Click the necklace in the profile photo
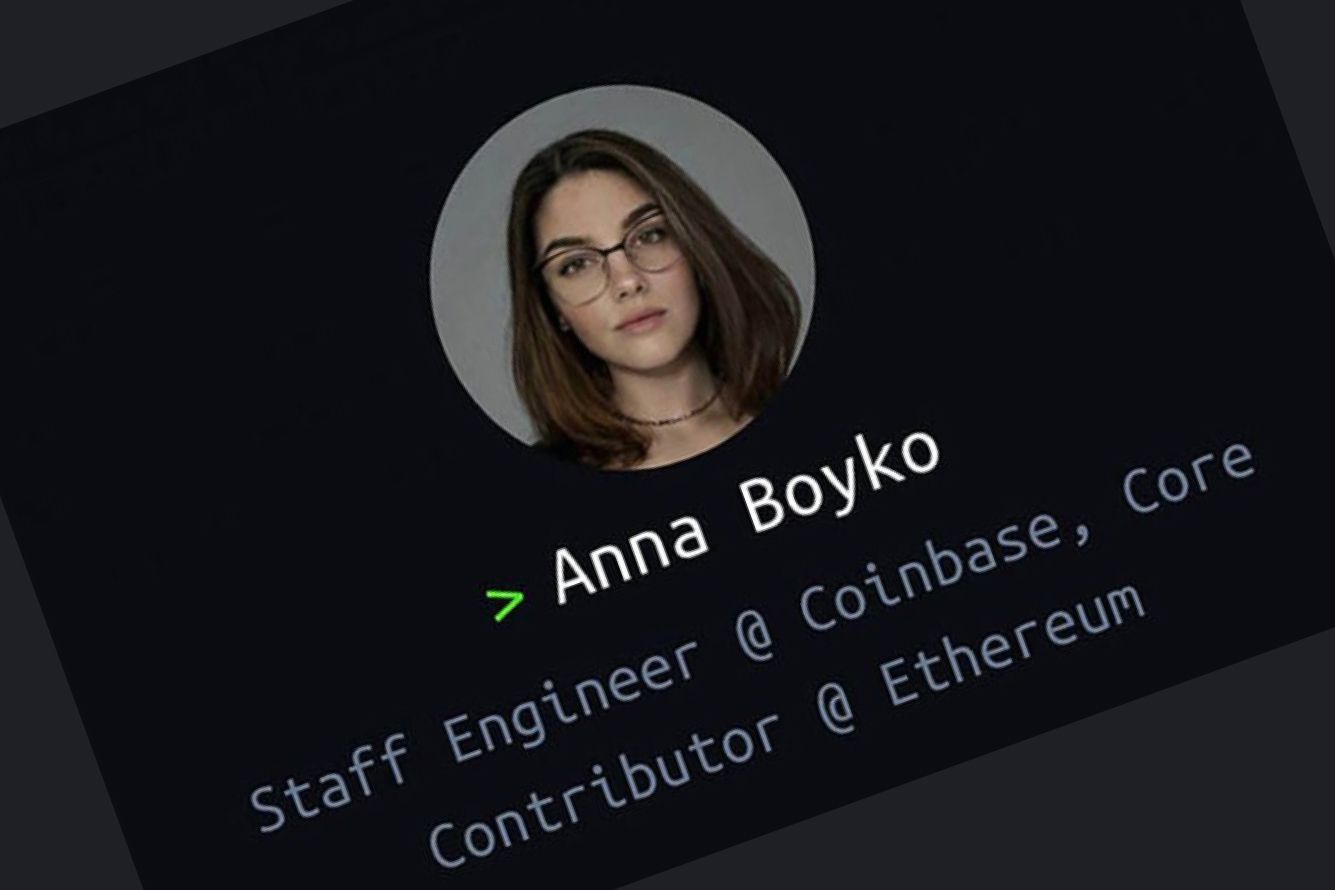This screenshot has width=1335, height=890. (x=667, y=412)
